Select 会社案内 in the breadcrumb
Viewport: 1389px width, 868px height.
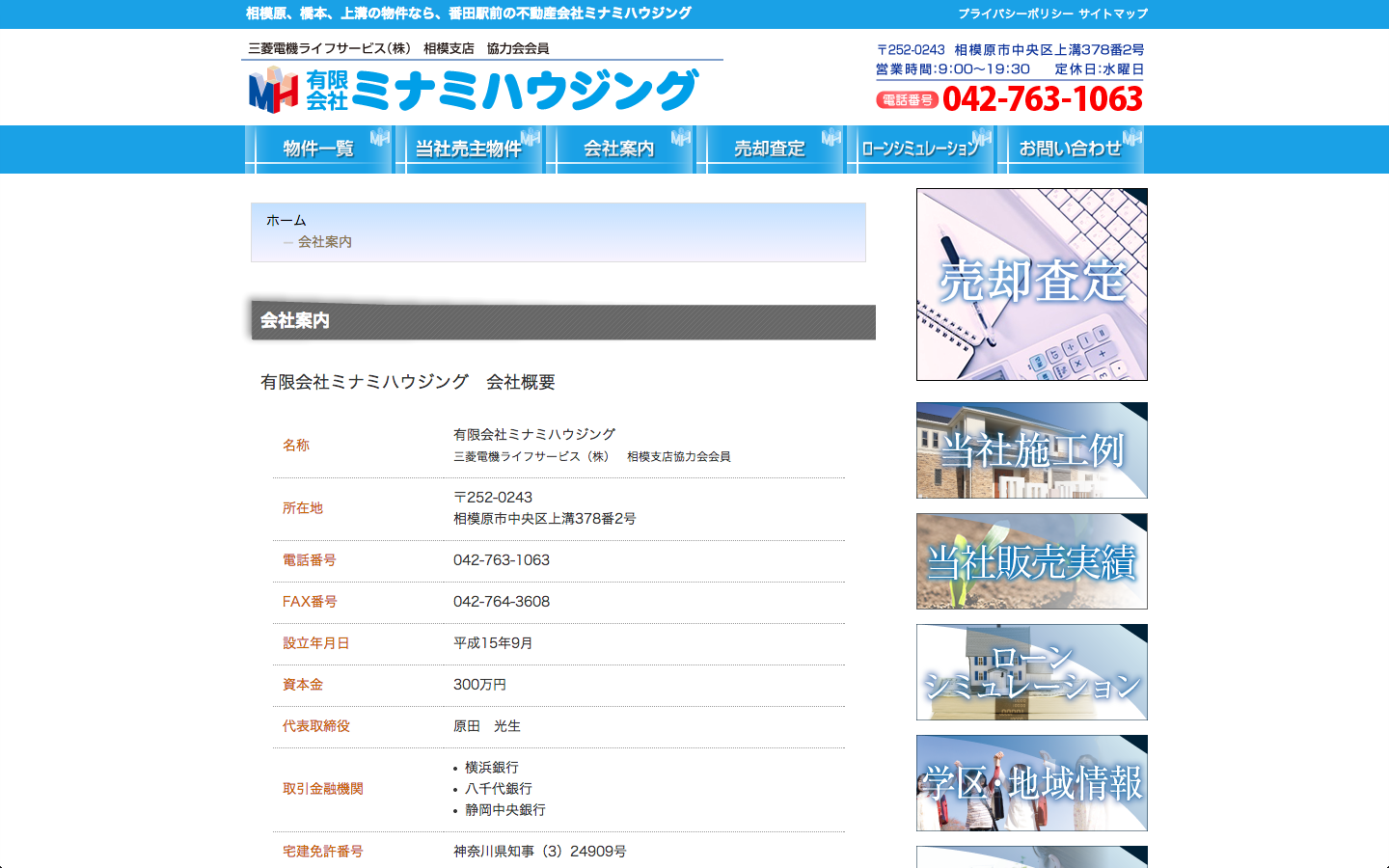(x=325, y=242)
